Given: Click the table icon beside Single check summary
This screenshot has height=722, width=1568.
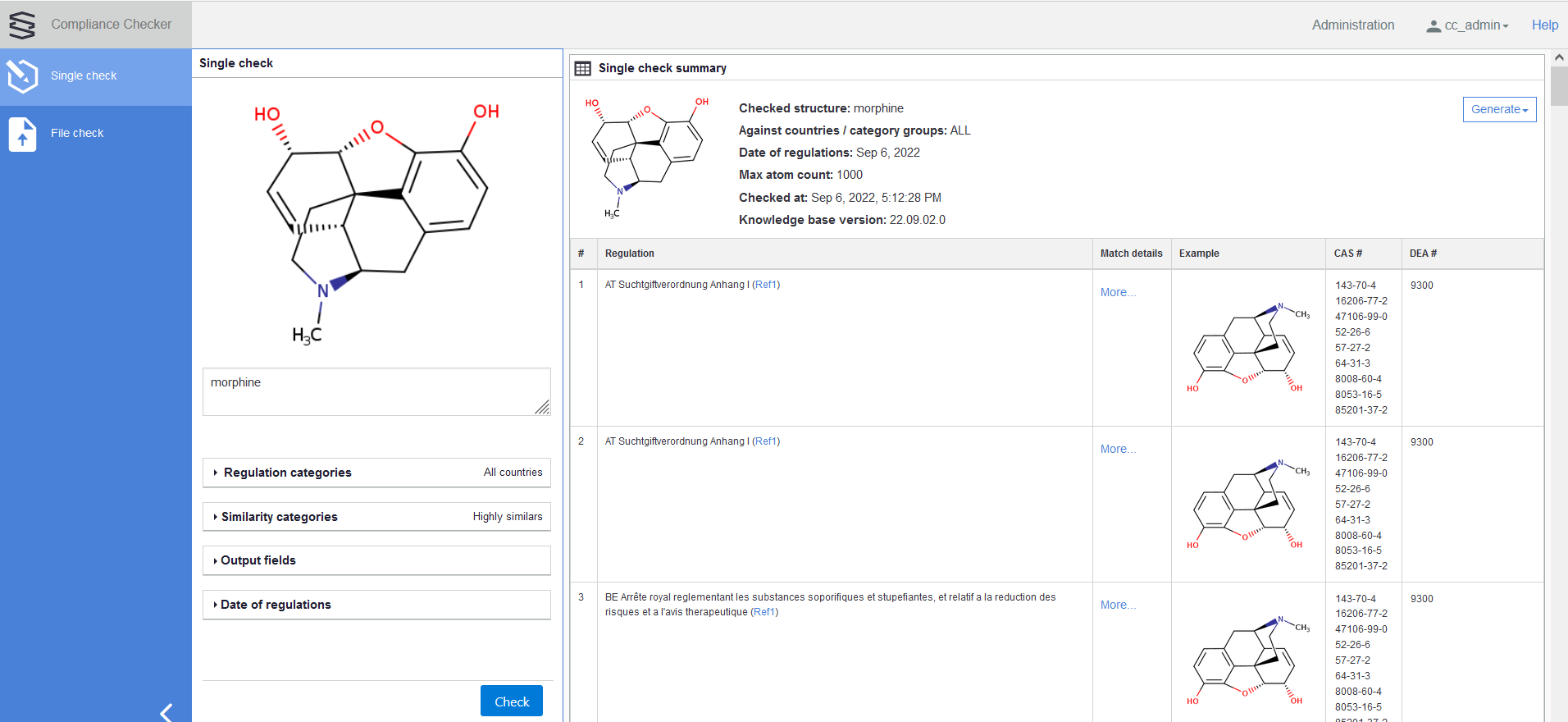Looking at the screenshot, I should click(582, 69).
